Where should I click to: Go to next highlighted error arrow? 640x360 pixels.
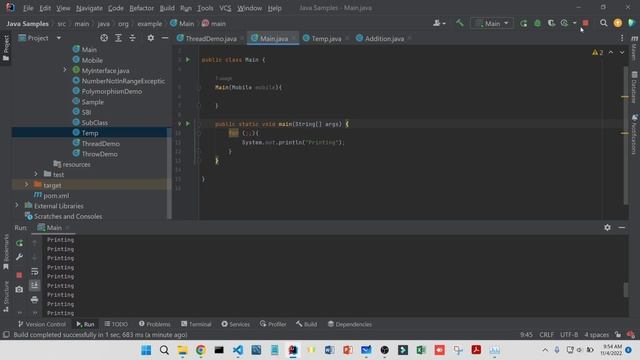(622, 52)
